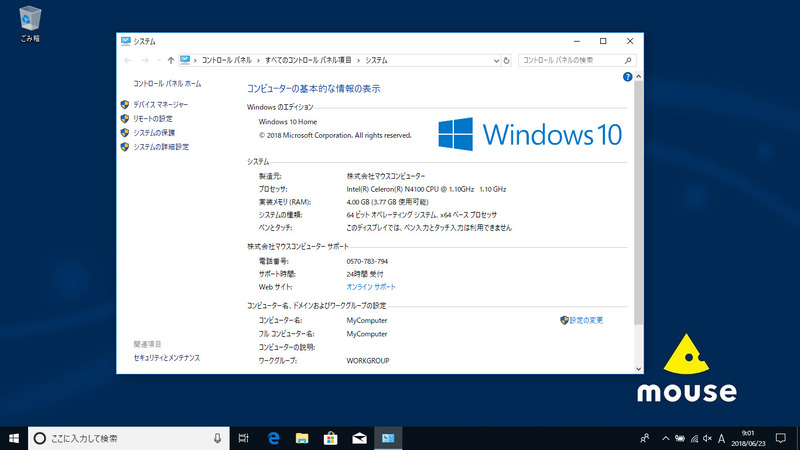Image resolution: width=800 pixels, height=450 pixels.
Task: Click scrollbar down arrow in System window
Action: [638, 369]
